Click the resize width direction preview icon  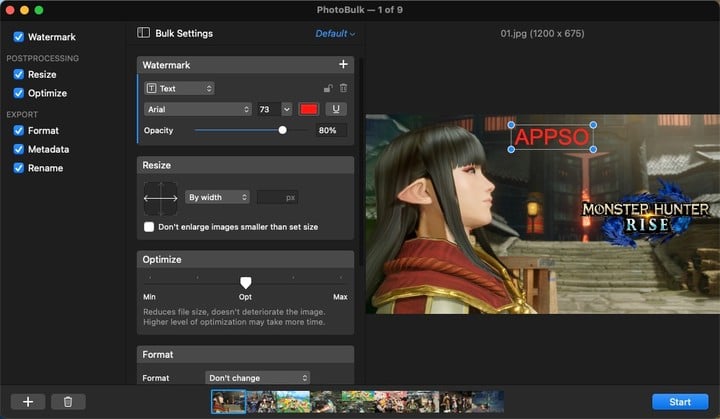coord(161,198)
